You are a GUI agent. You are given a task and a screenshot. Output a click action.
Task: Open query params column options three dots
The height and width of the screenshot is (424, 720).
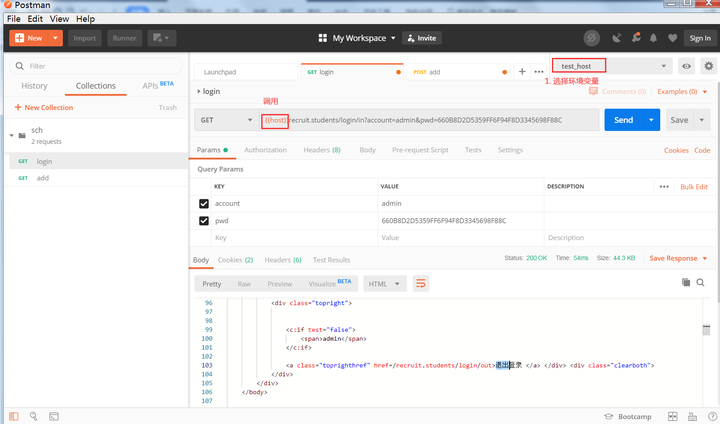tap(664, 187)
